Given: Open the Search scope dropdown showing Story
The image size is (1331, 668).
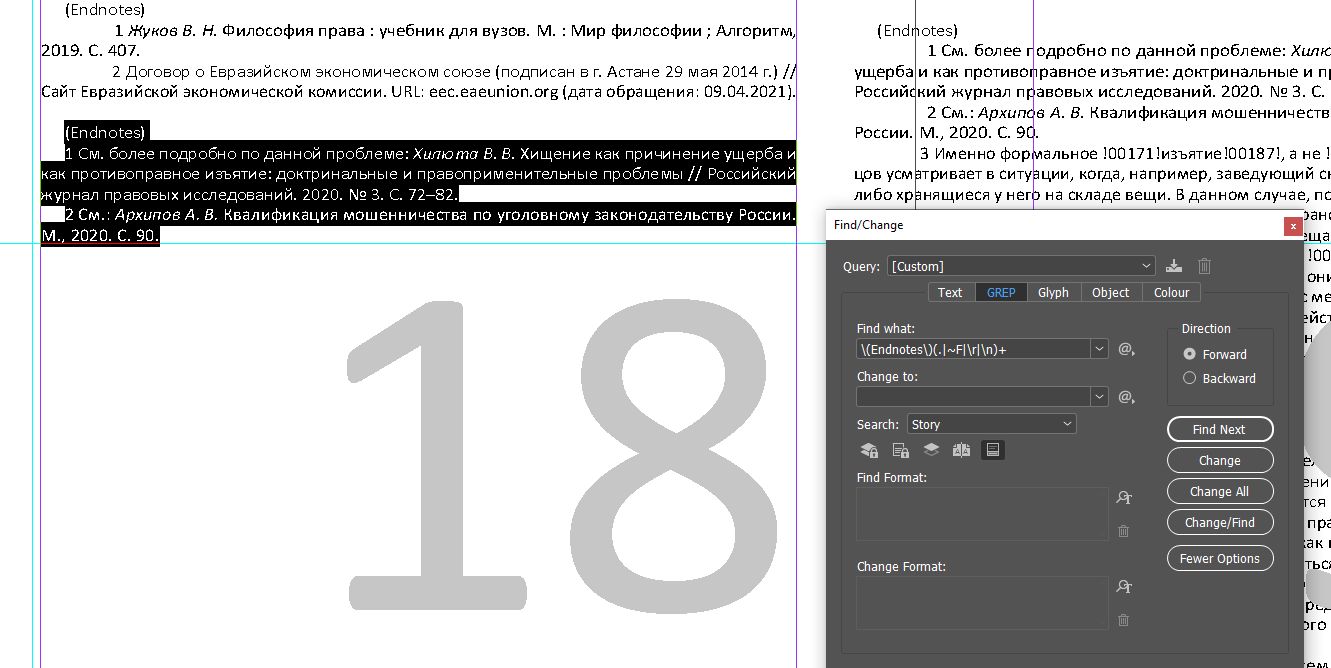Looking at the screenshot, I should click(x=992, y=424).
